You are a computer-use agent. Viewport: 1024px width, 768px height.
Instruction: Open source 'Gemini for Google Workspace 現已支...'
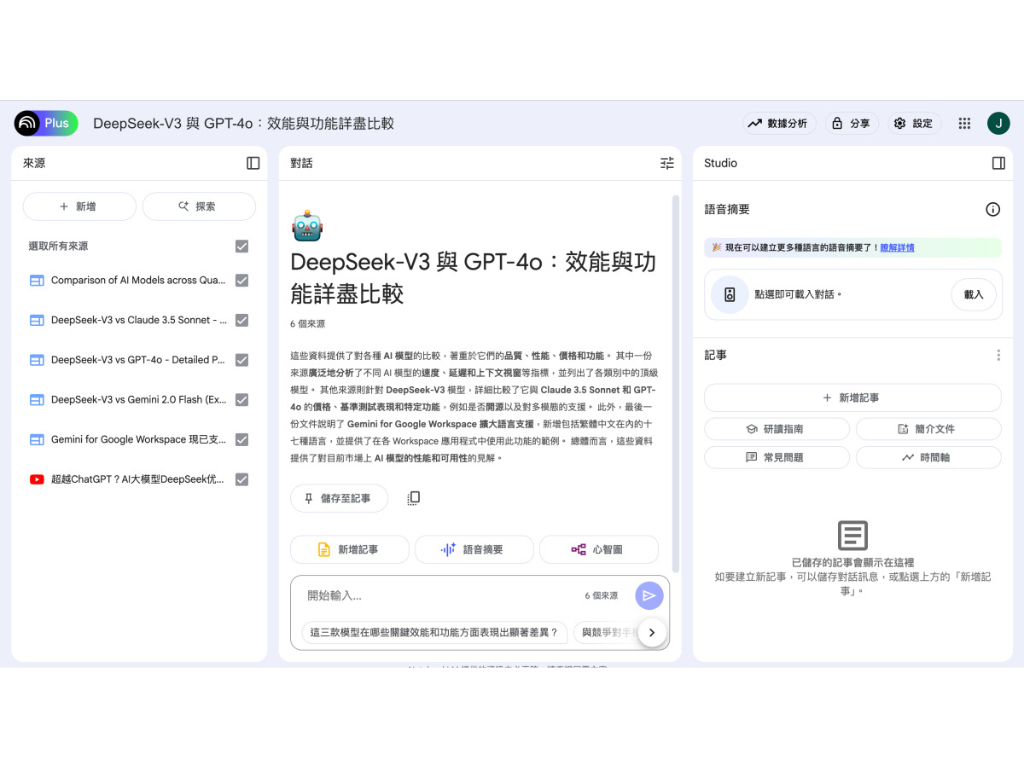pyautogui.click(x=138, y=440)
